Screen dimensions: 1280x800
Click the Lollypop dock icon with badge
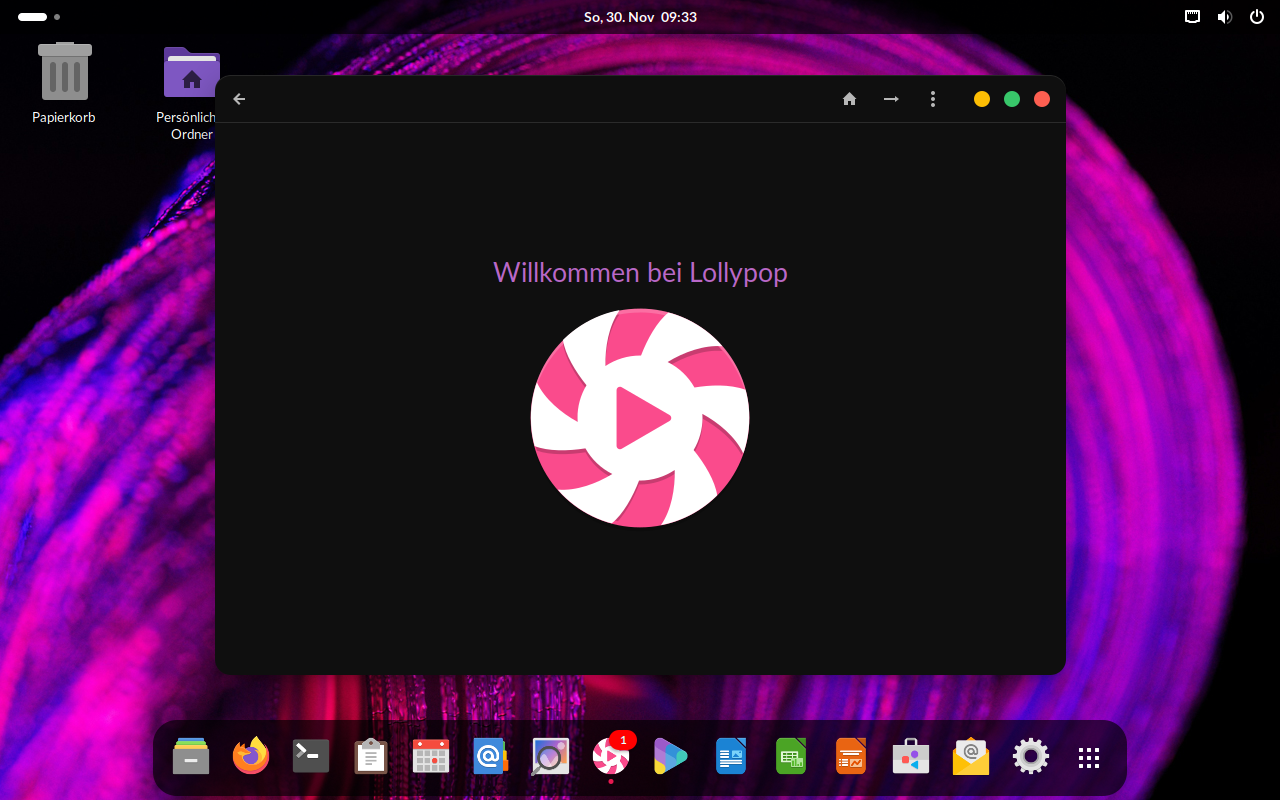coord(611,757)
